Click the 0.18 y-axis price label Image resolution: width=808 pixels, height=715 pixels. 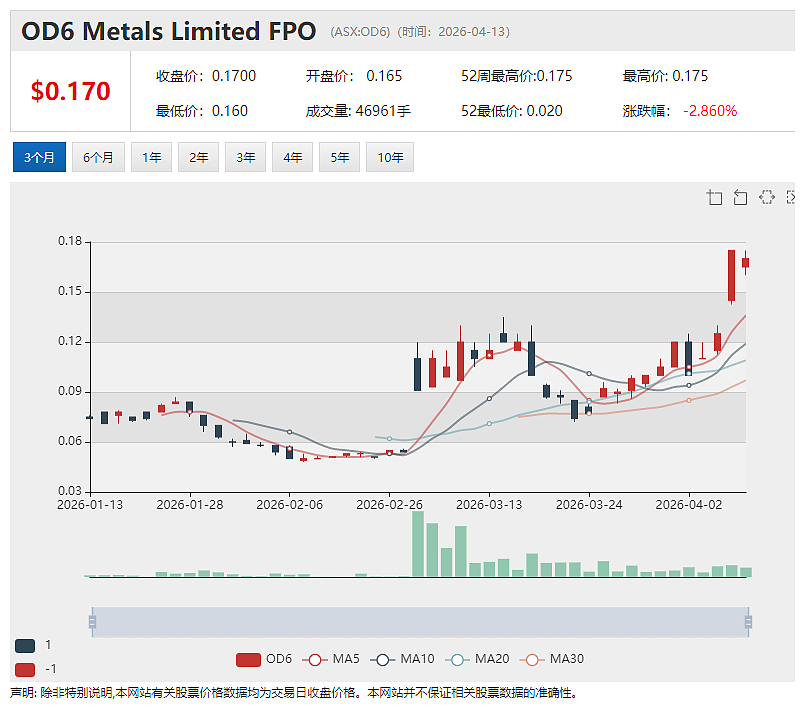(x=70, y=241)
